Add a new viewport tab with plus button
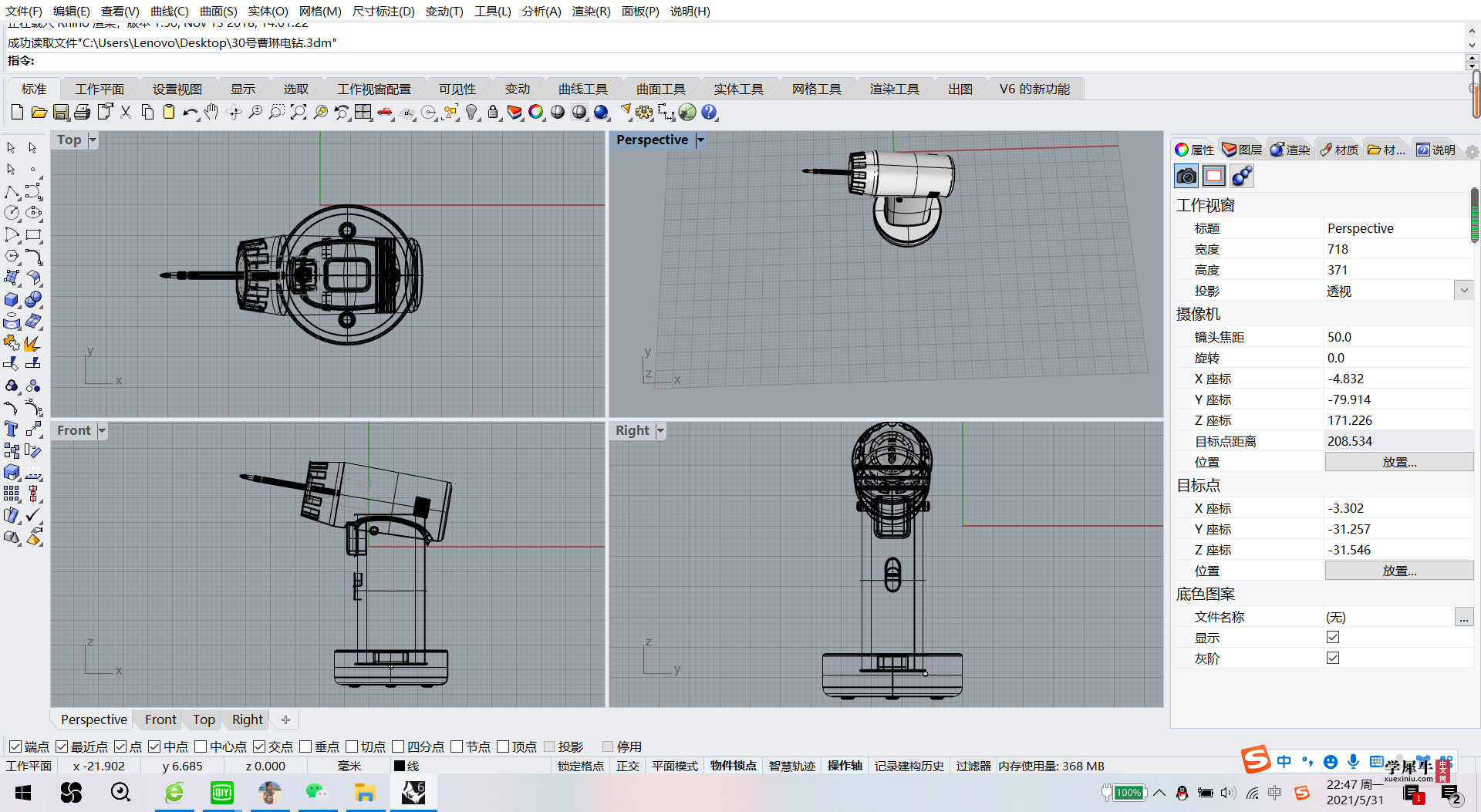This screenshot has height=812, width=1481. coord(286,719)
